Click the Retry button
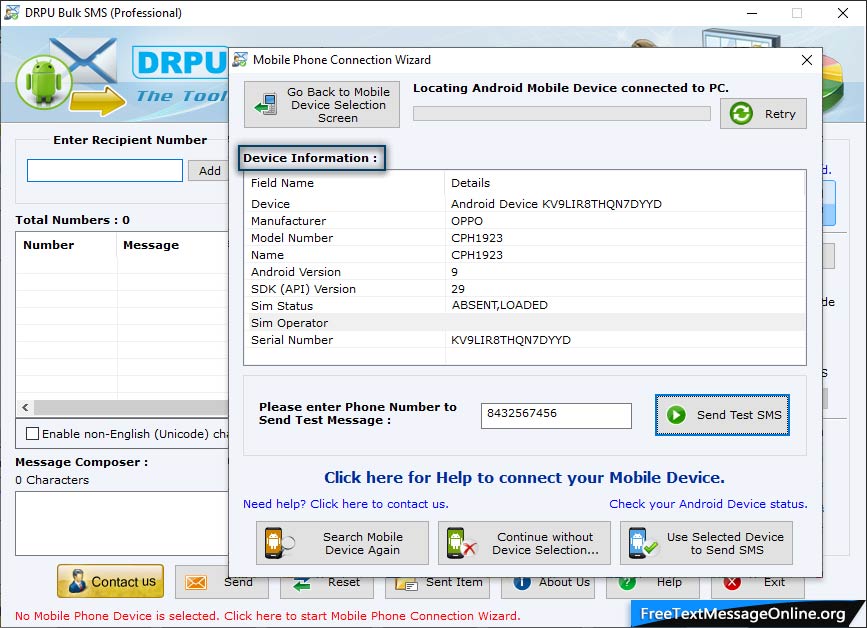 coord(763,114)
